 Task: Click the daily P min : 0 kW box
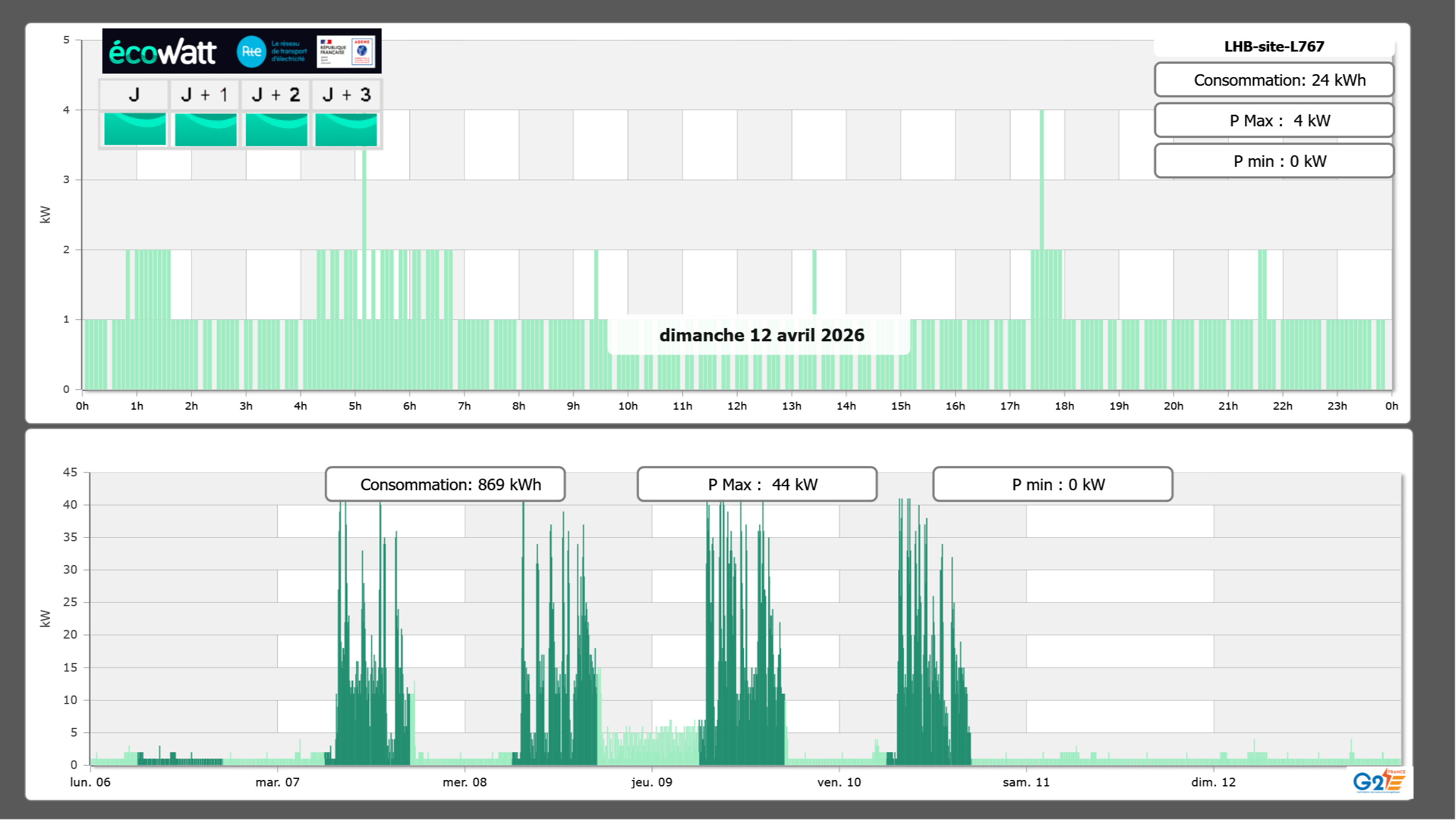click(x=1273, y=161)
